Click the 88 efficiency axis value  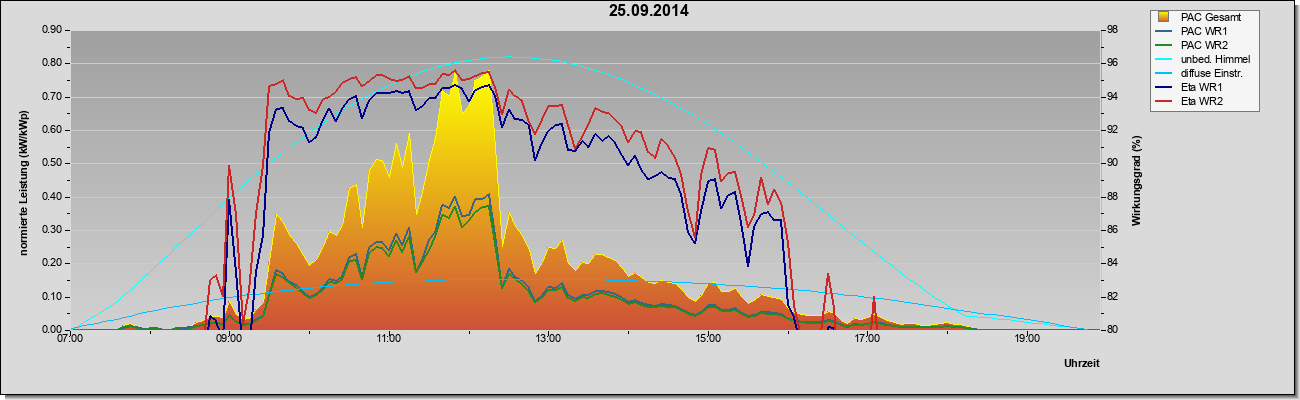tap(1112, 197)
